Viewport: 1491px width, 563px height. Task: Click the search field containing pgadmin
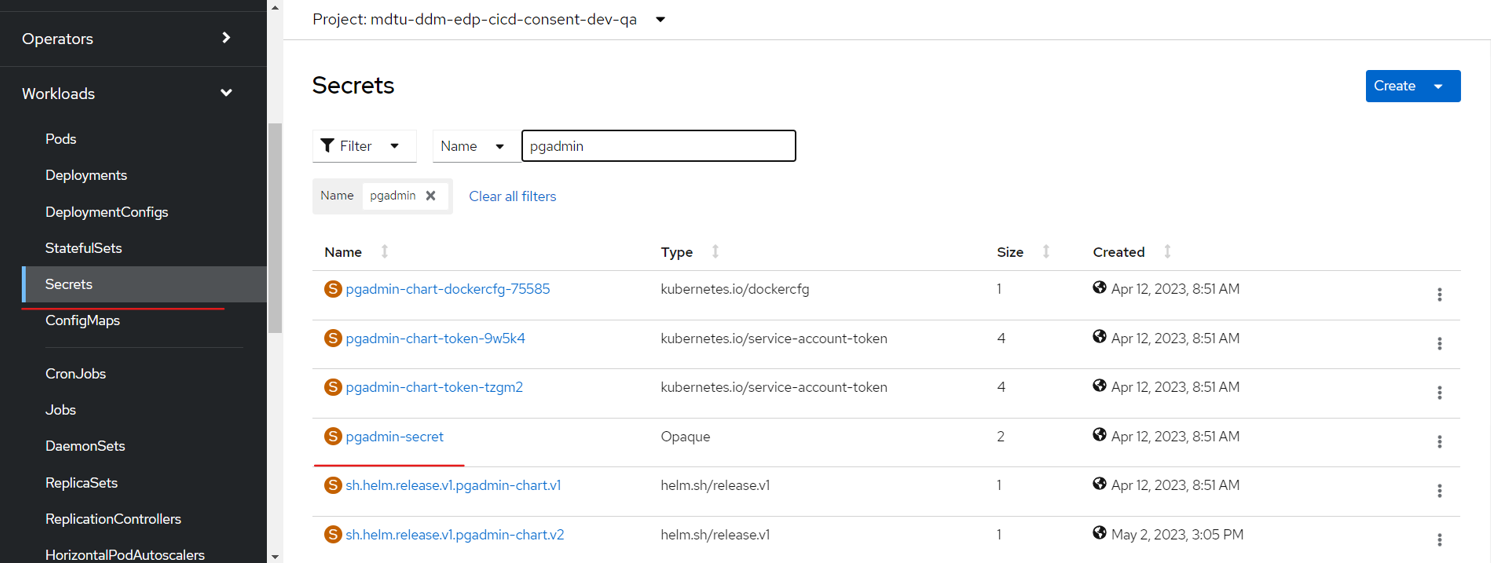[659, 146]
